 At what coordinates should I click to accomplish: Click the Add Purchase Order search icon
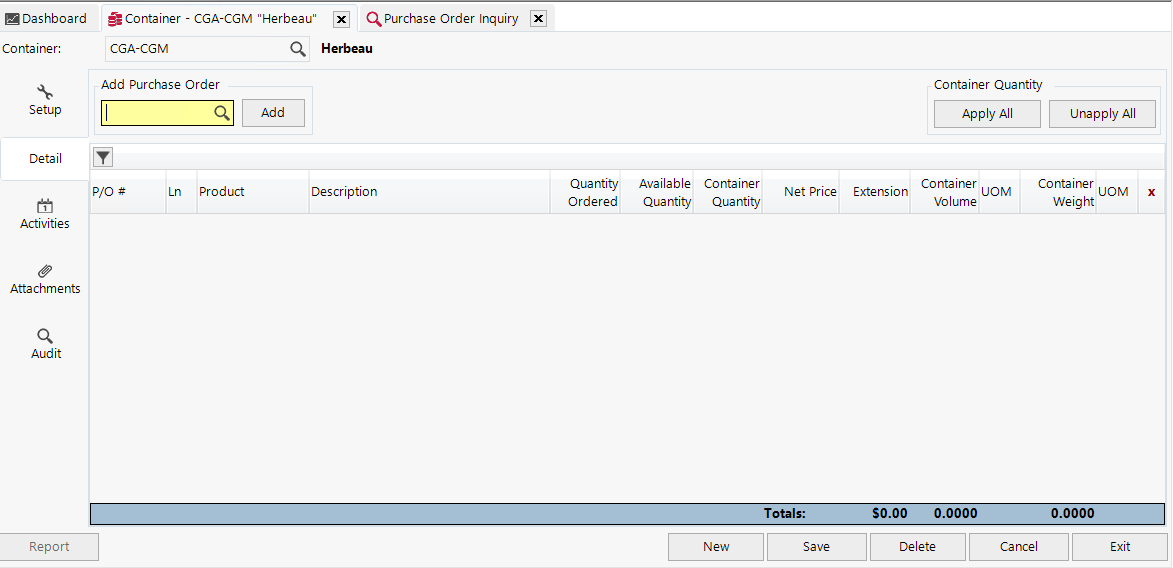click(222, 113)
